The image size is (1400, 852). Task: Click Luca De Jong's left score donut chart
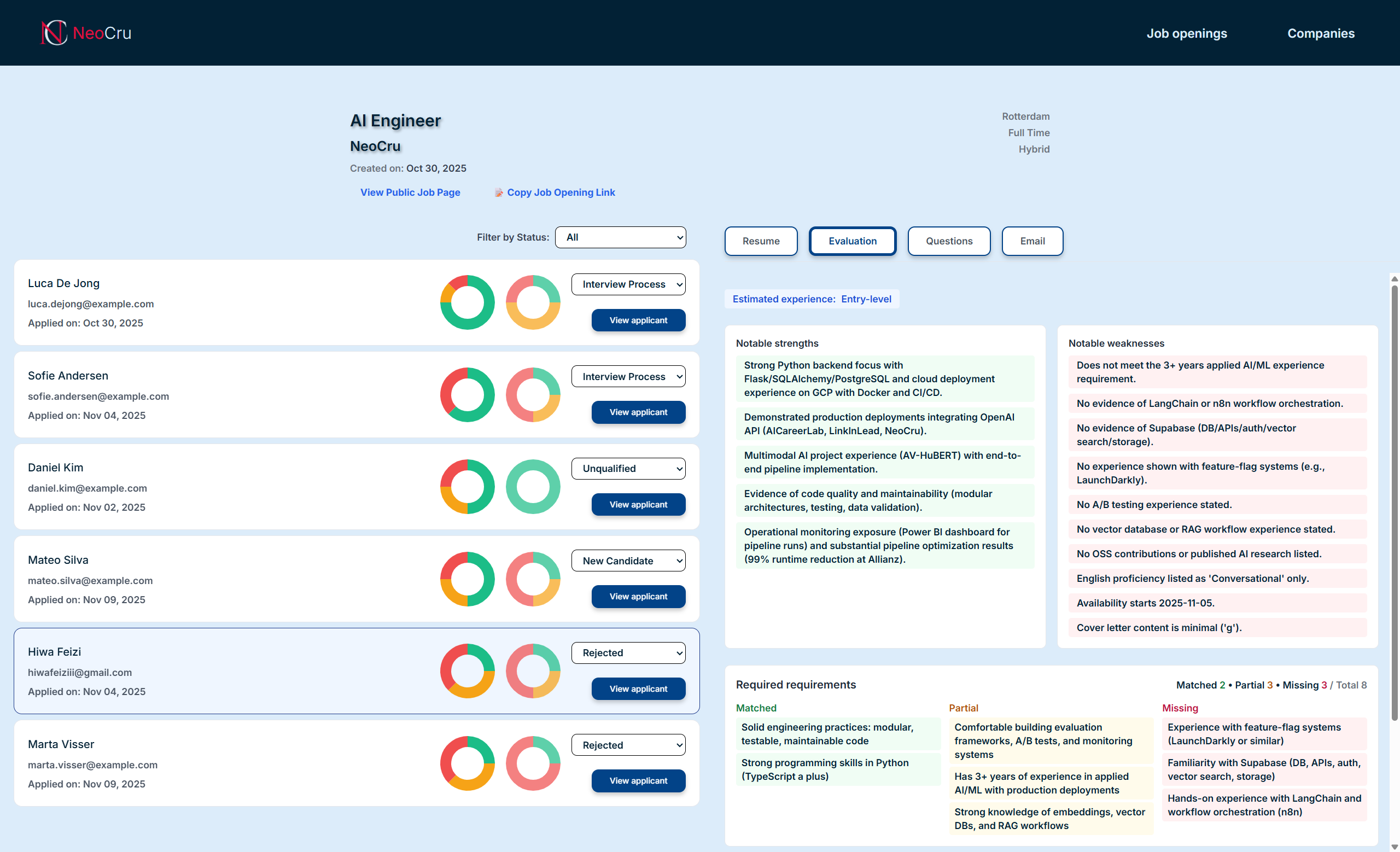[x=466, y=302]
